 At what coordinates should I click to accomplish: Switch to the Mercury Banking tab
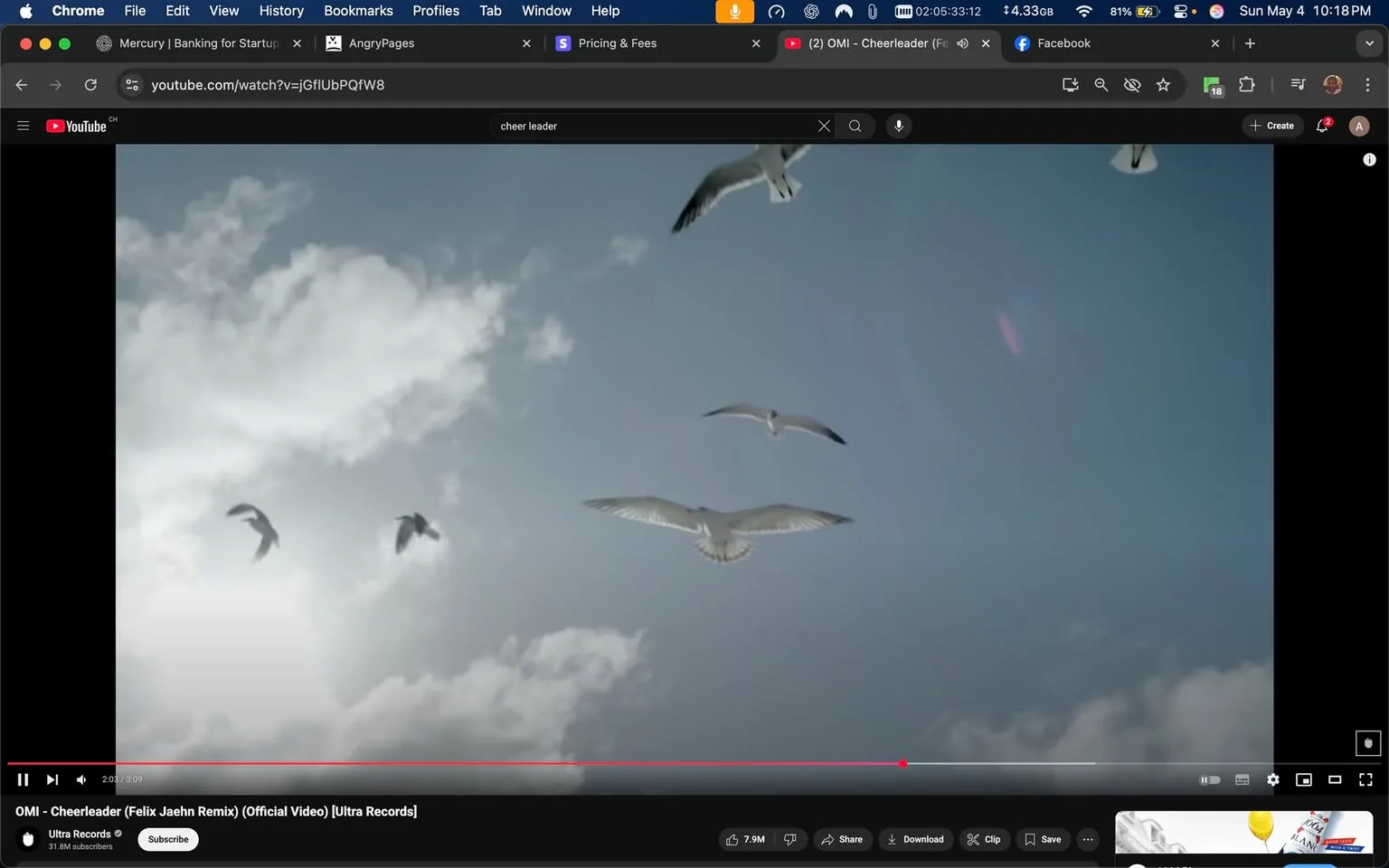click(x=199, y=43)
